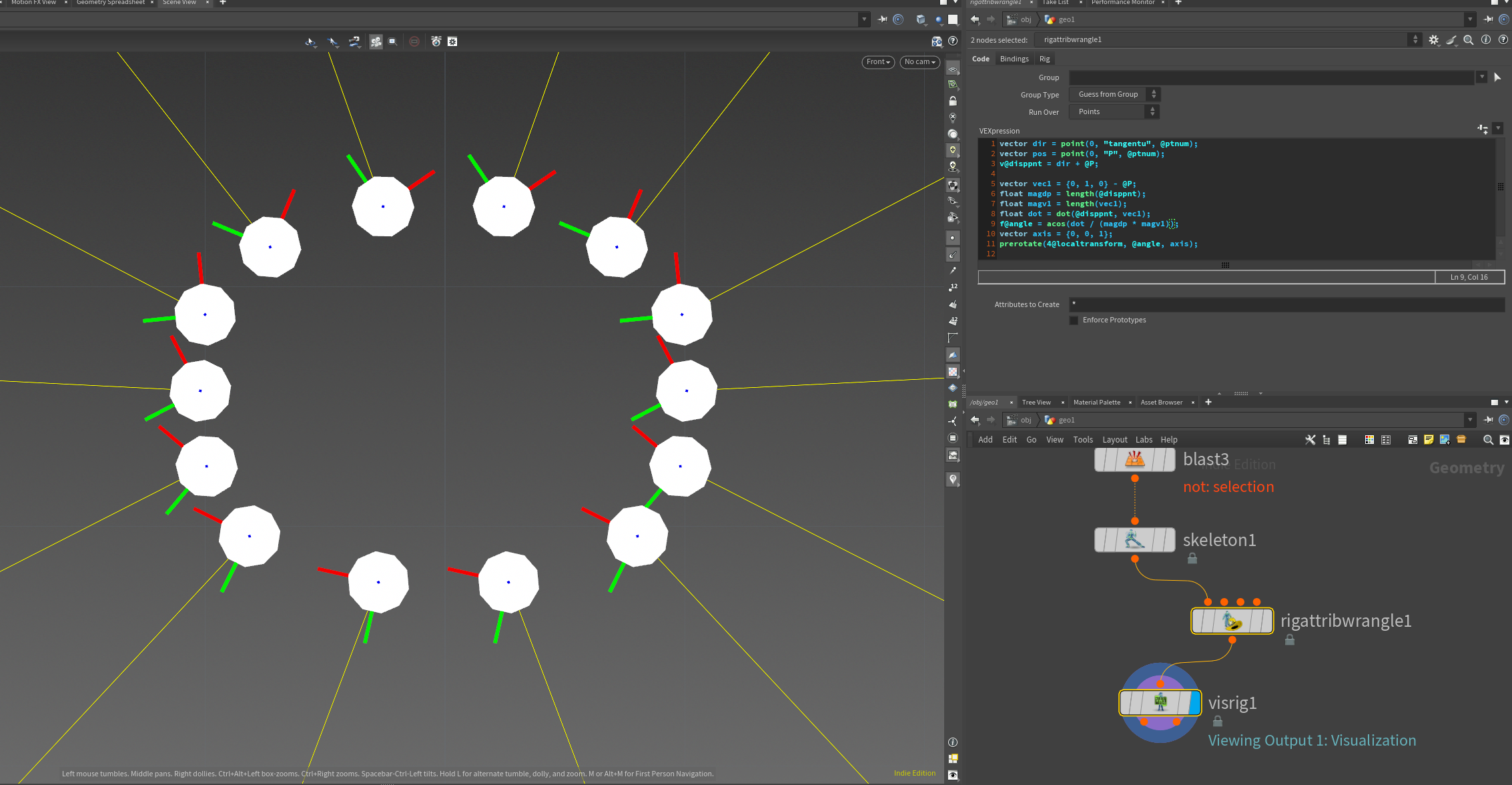The width and height of the screenshot is (1512, 785).
Task: Open the Group Type dropdown
Action: pos(1114,95)
